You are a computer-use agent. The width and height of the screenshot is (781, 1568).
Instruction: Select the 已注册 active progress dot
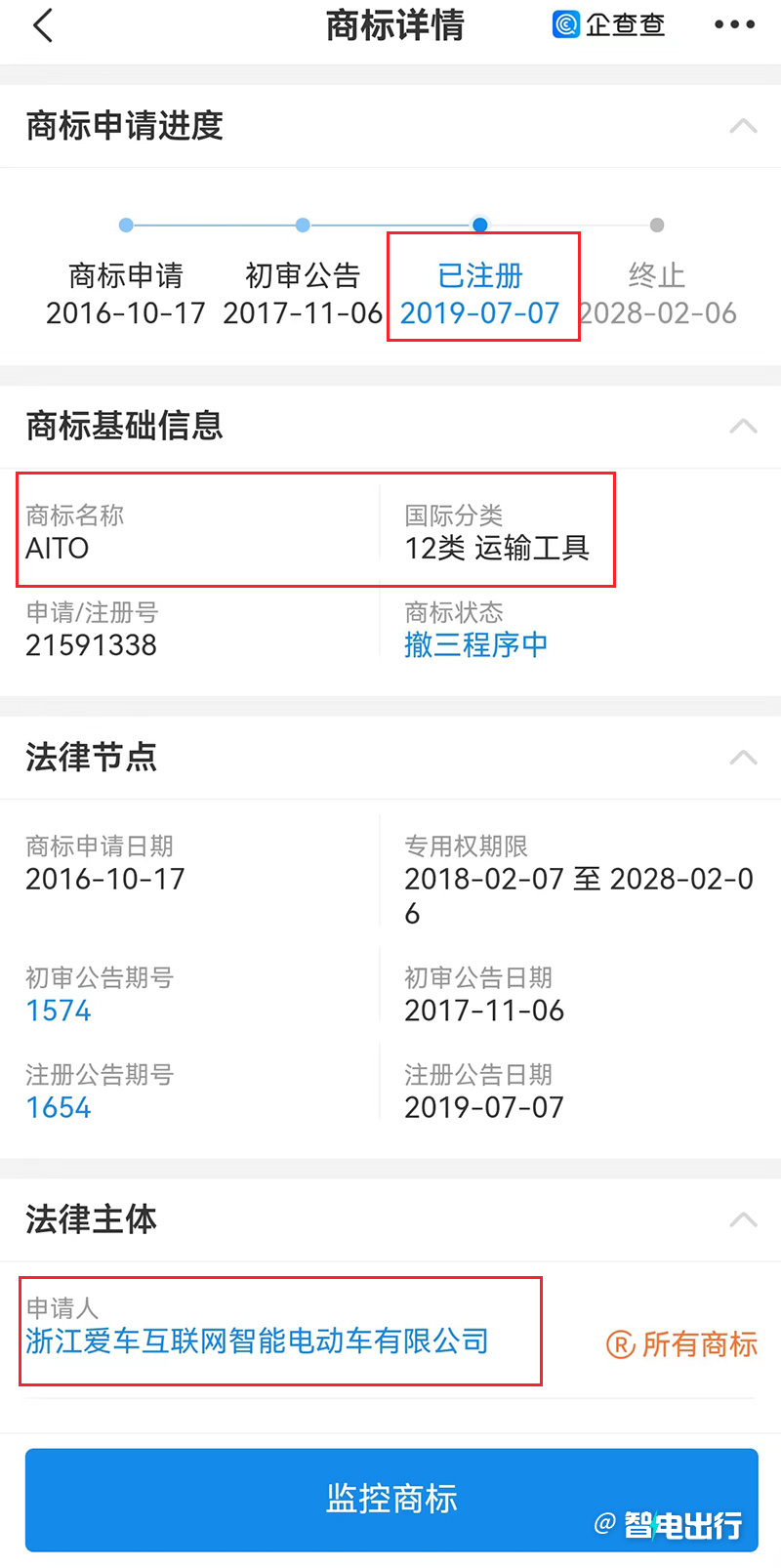(x=479, y=225)
